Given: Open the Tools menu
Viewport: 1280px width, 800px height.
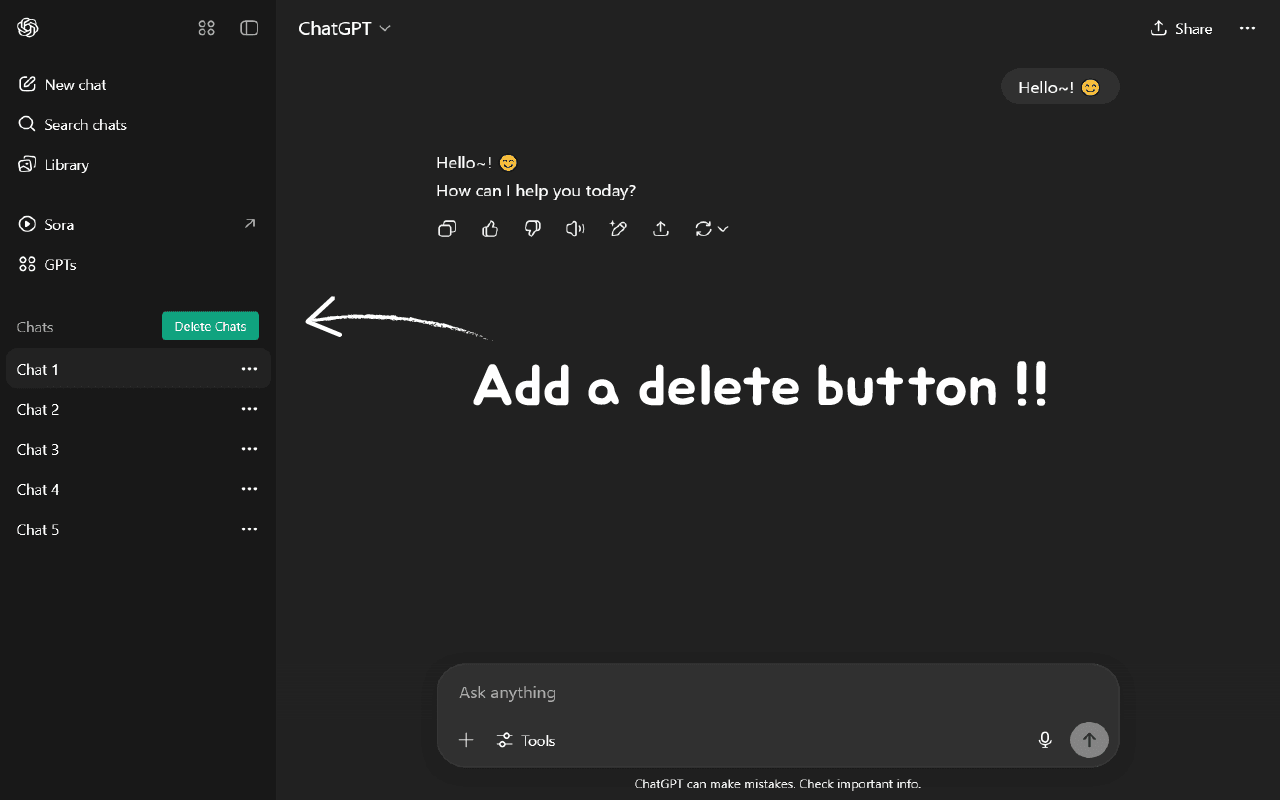Looking at the screenshot, I should pos(526,740).
